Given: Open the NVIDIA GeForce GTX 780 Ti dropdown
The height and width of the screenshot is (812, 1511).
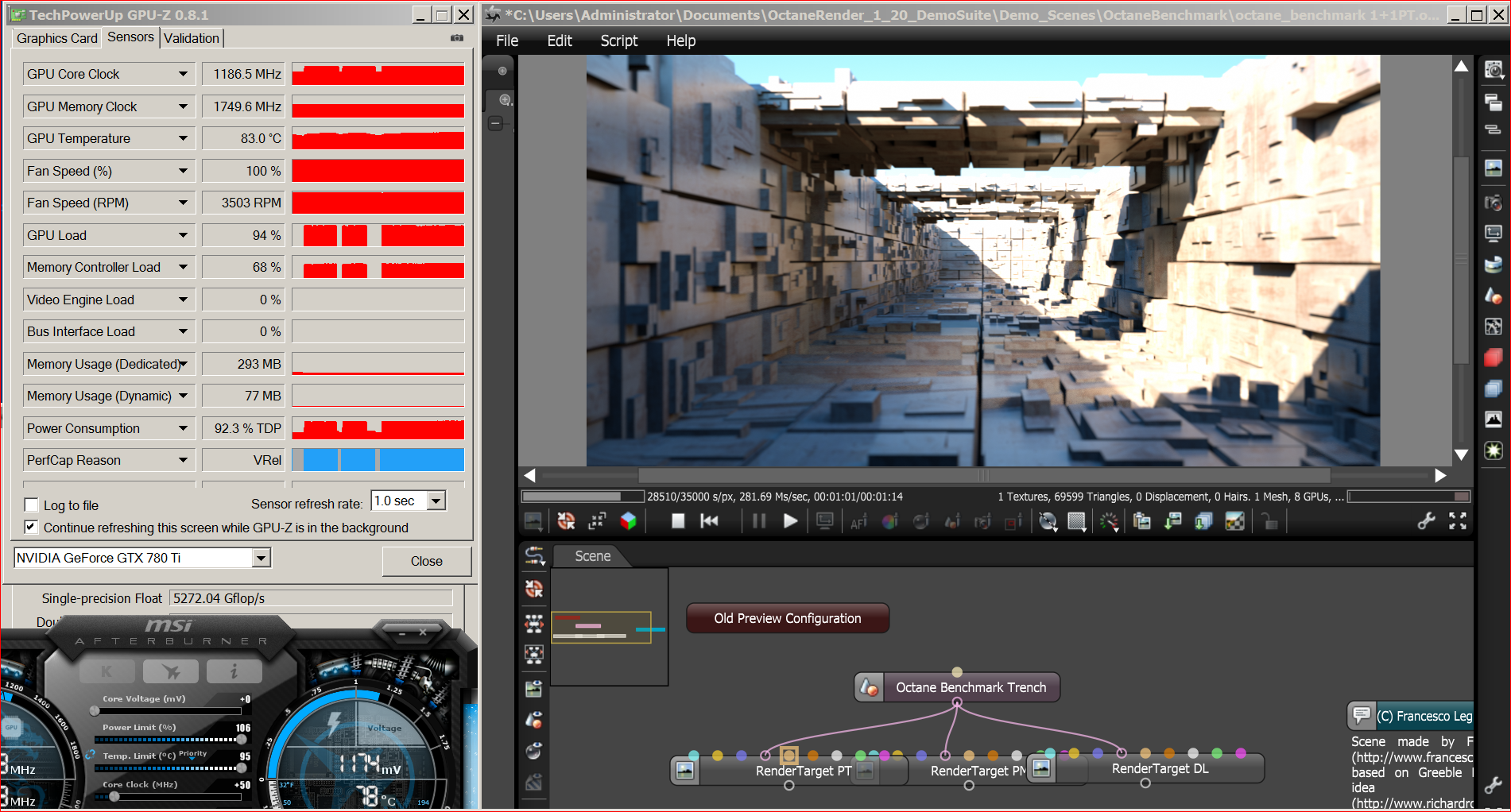Looking at the screenshot, I should (261, 559).
